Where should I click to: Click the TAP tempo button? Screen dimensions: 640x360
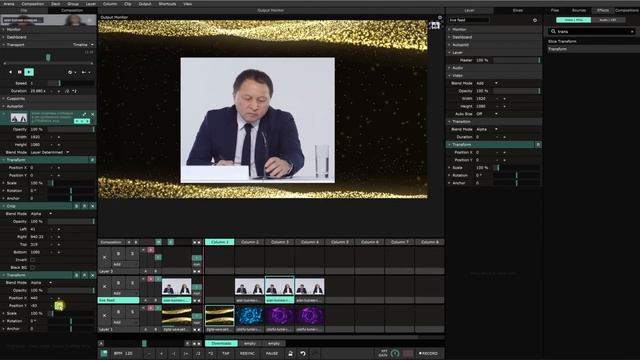tap(226, 353)
